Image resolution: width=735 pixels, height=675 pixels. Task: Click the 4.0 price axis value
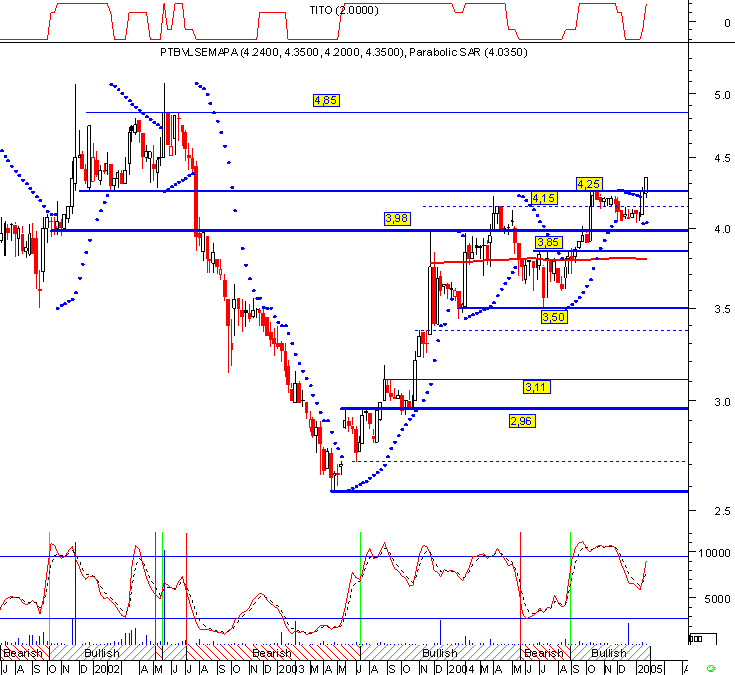[722, 229]
